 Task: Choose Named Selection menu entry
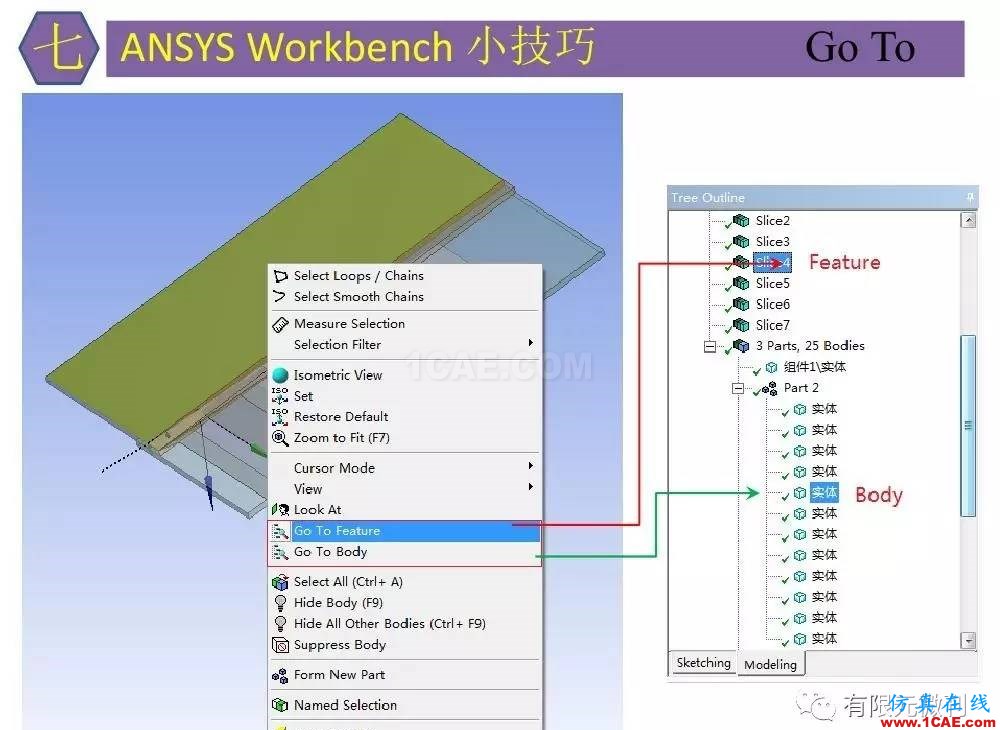pyautogui.click(x=404, y=705)
